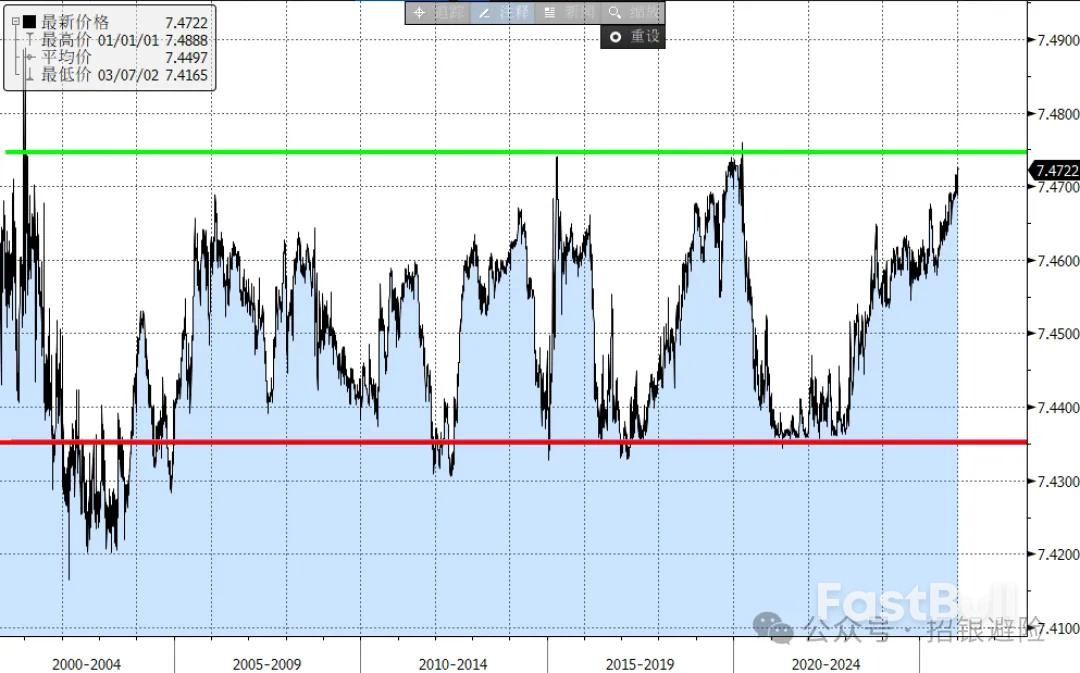Select the 2015-2019 period on time axis
Screen dimensions: 1080x673
(640, 664)
